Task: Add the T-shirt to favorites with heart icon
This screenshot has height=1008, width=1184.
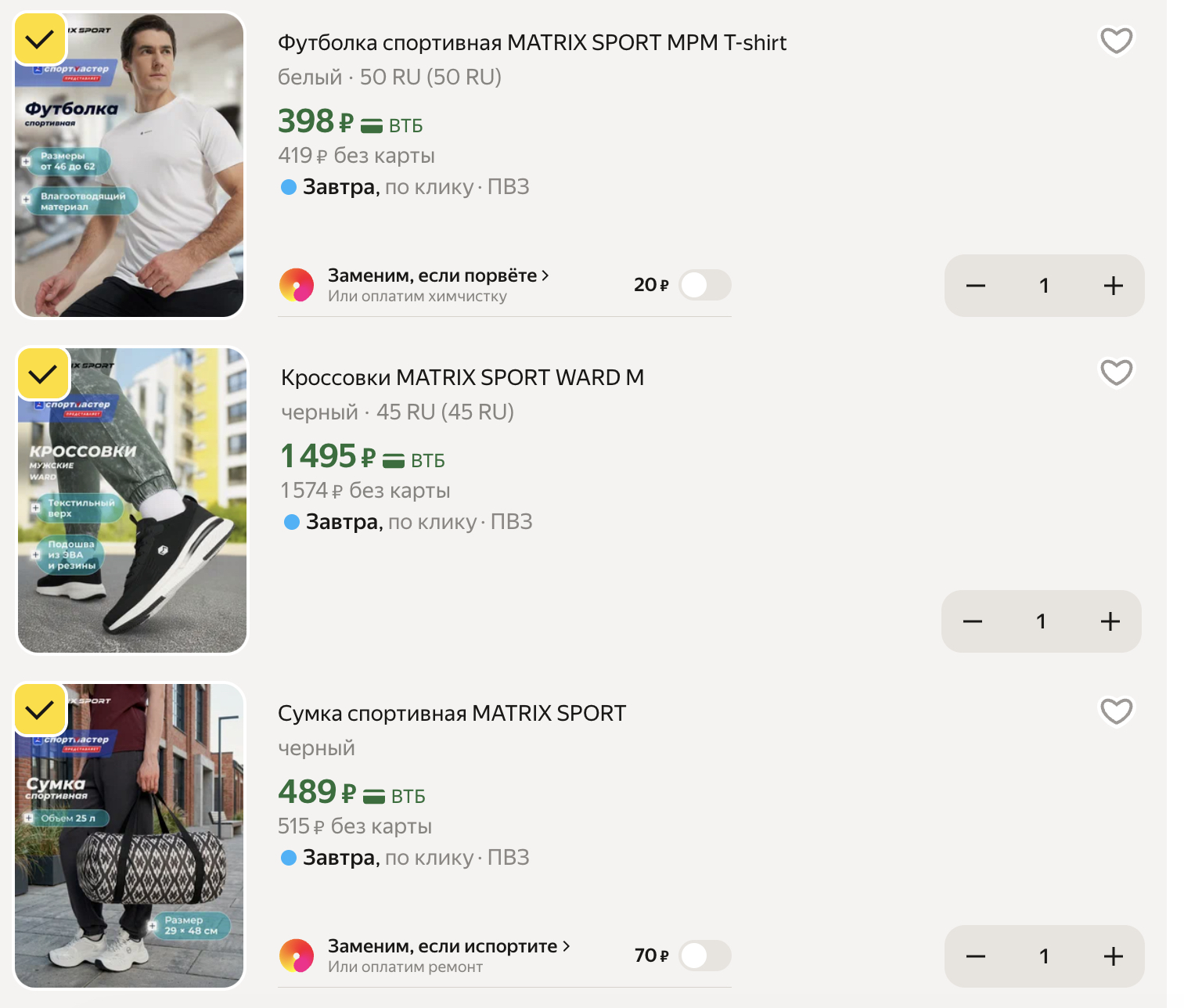Action: coord(1116,41)
